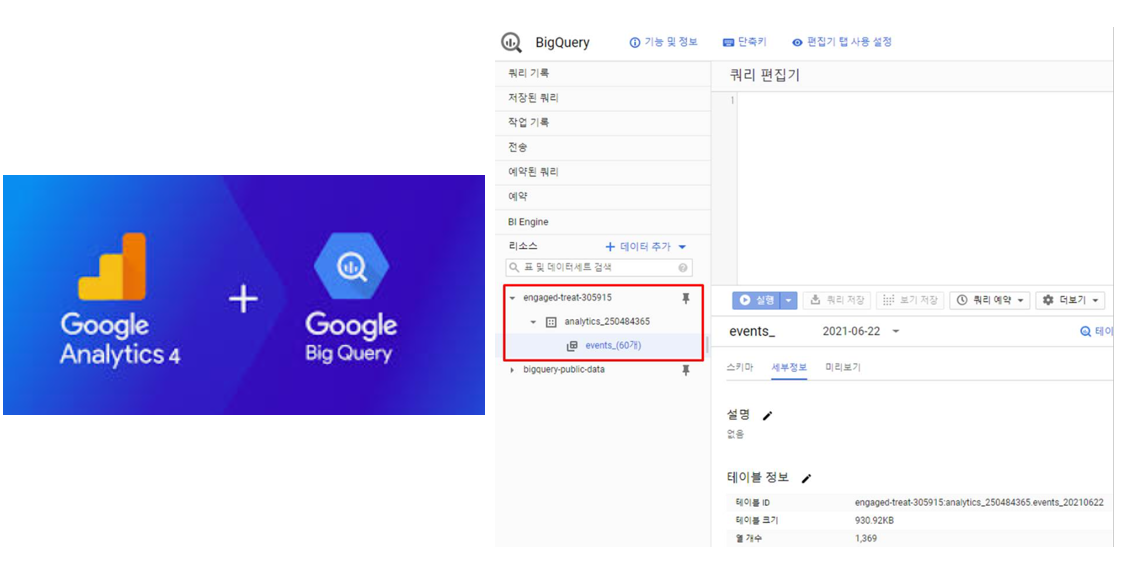This screenshot has height=566, width=1128.
Task: Edit 테이블 정보 with pencil icon
Action: coord(806,478)
